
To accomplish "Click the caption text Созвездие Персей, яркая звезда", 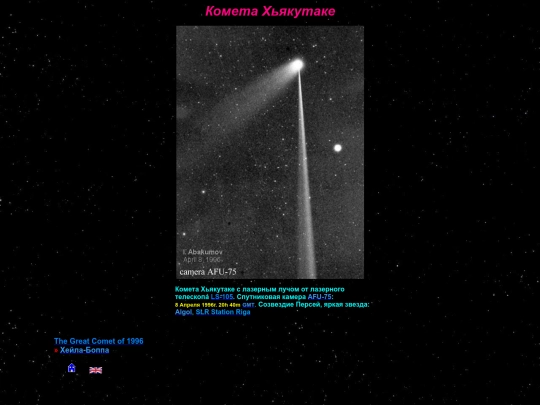I will pyautogui.click(x=313, y=304).
